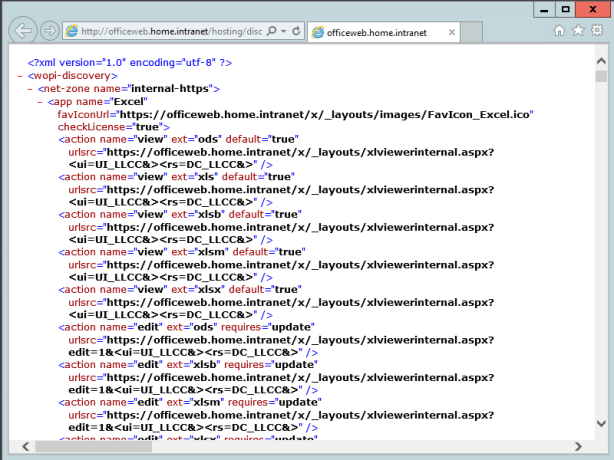Viewport: 614px width, 460px height.
Task: Refresh the page using the reload icon
Action: tap(297, 31)
